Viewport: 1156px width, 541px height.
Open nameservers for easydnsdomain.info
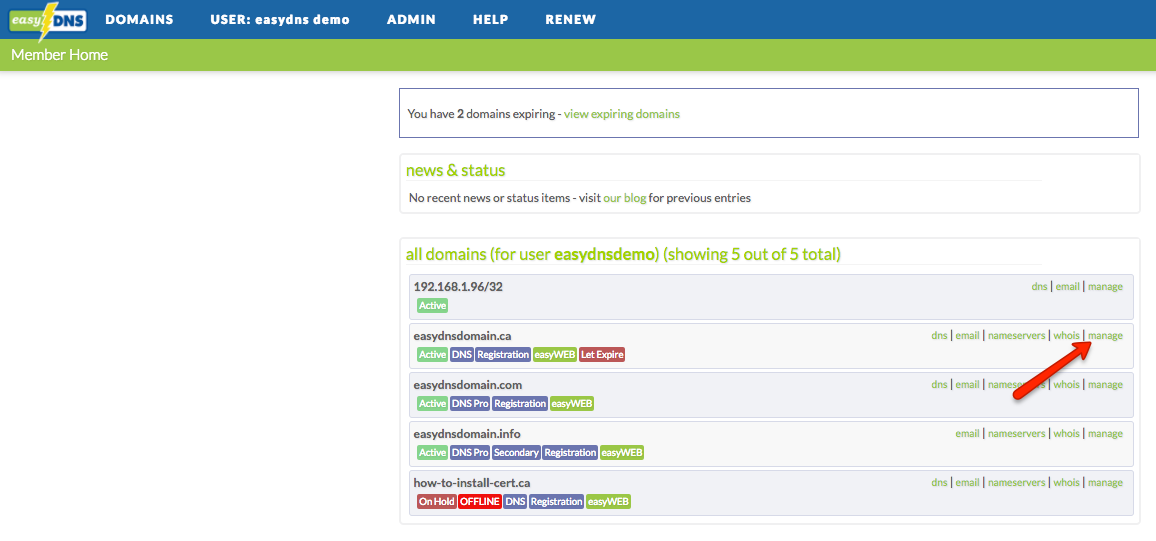[1017, 433]
